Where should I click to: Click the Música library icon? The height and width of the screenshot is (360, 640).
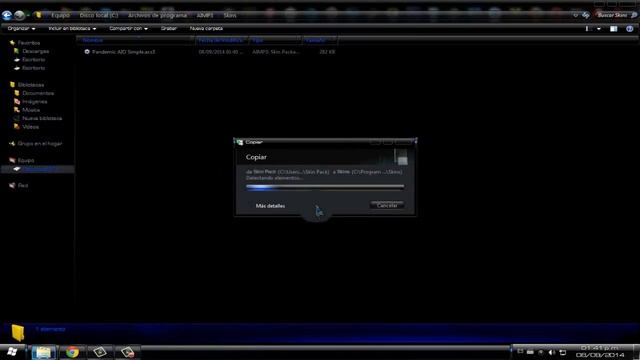point(17,110)
